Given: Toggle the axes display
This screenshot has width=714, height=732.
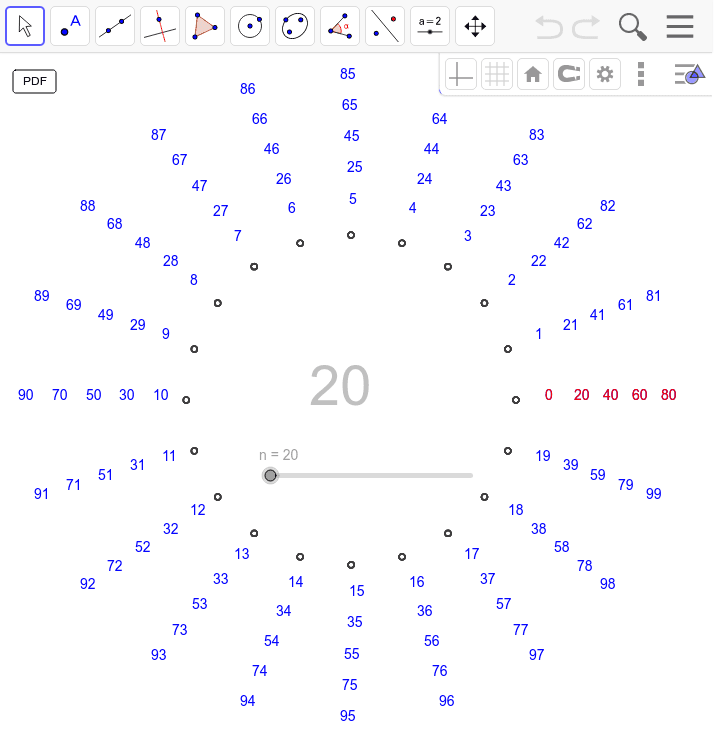Looking at the screenshot, I should tap(460, 74).
